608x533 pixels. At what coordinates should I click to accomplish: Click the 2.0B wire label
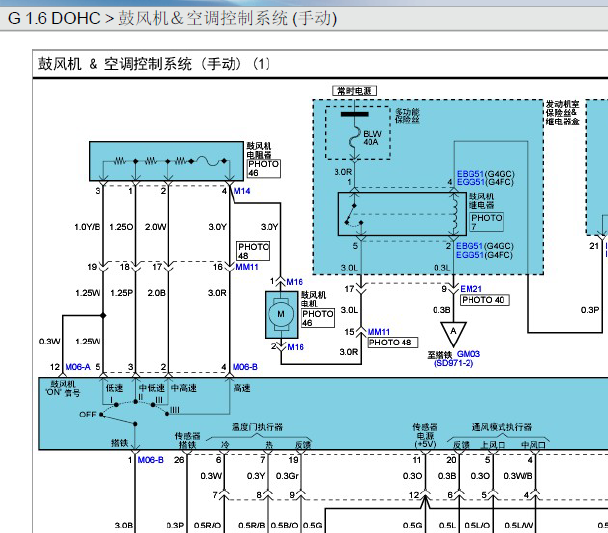click(156, 293)
